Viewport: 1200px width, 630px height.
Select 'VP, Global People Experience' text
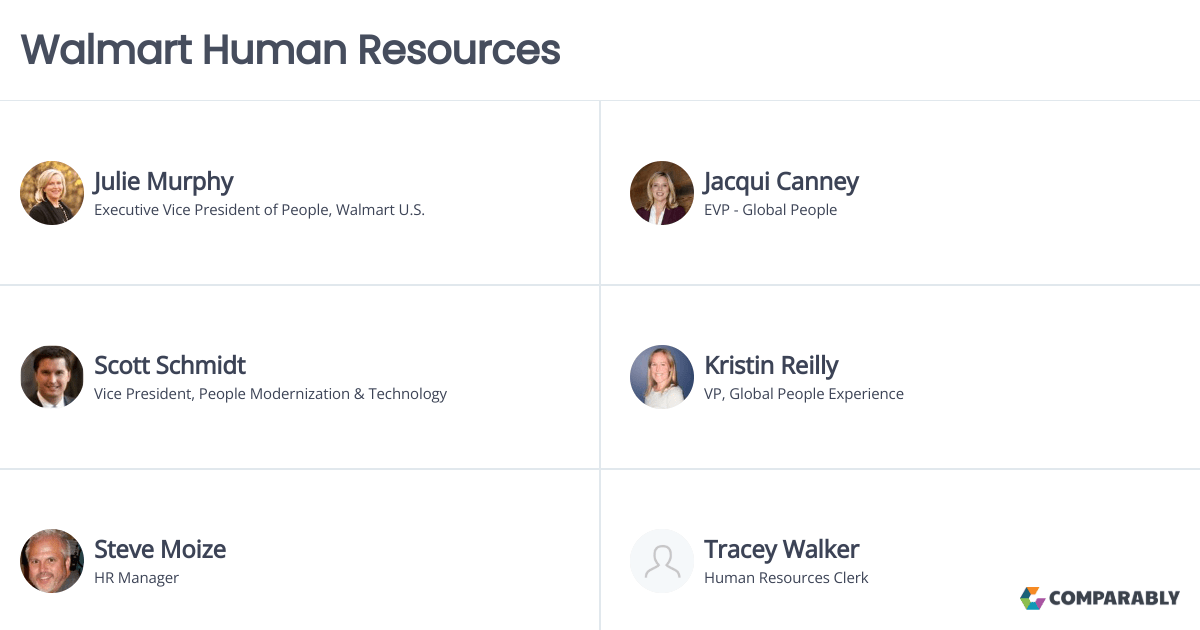tap(804, 394)
